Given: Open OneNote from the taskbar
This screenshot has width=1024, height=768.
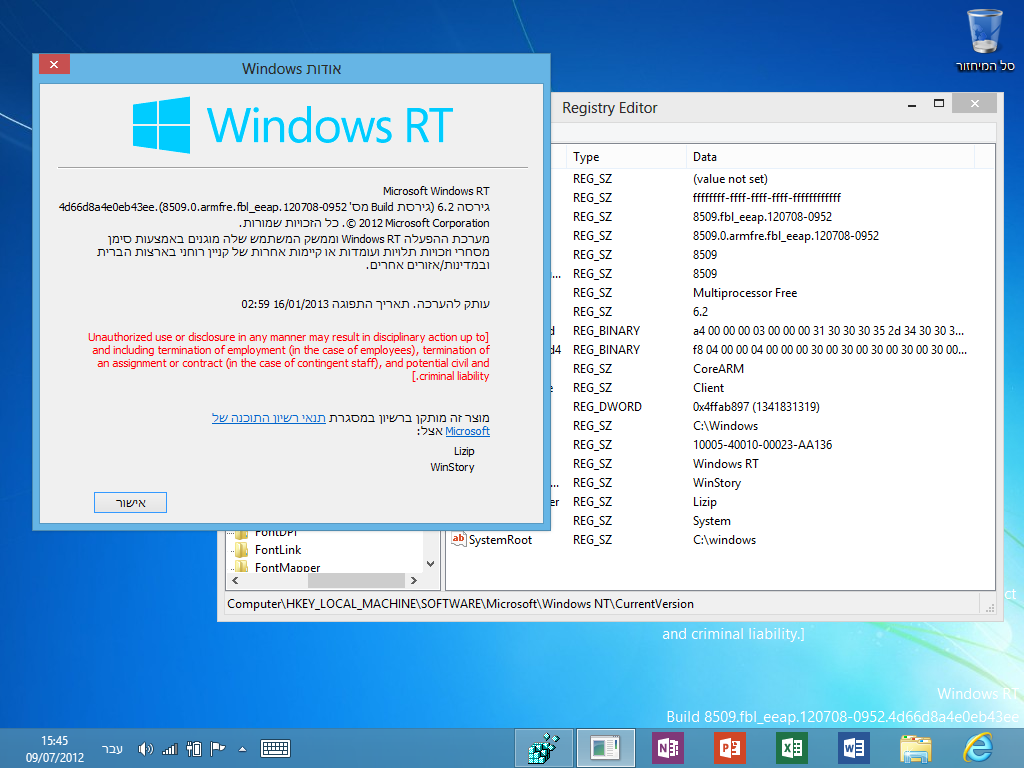Looking at the screenshot, I should click(667, 748).
